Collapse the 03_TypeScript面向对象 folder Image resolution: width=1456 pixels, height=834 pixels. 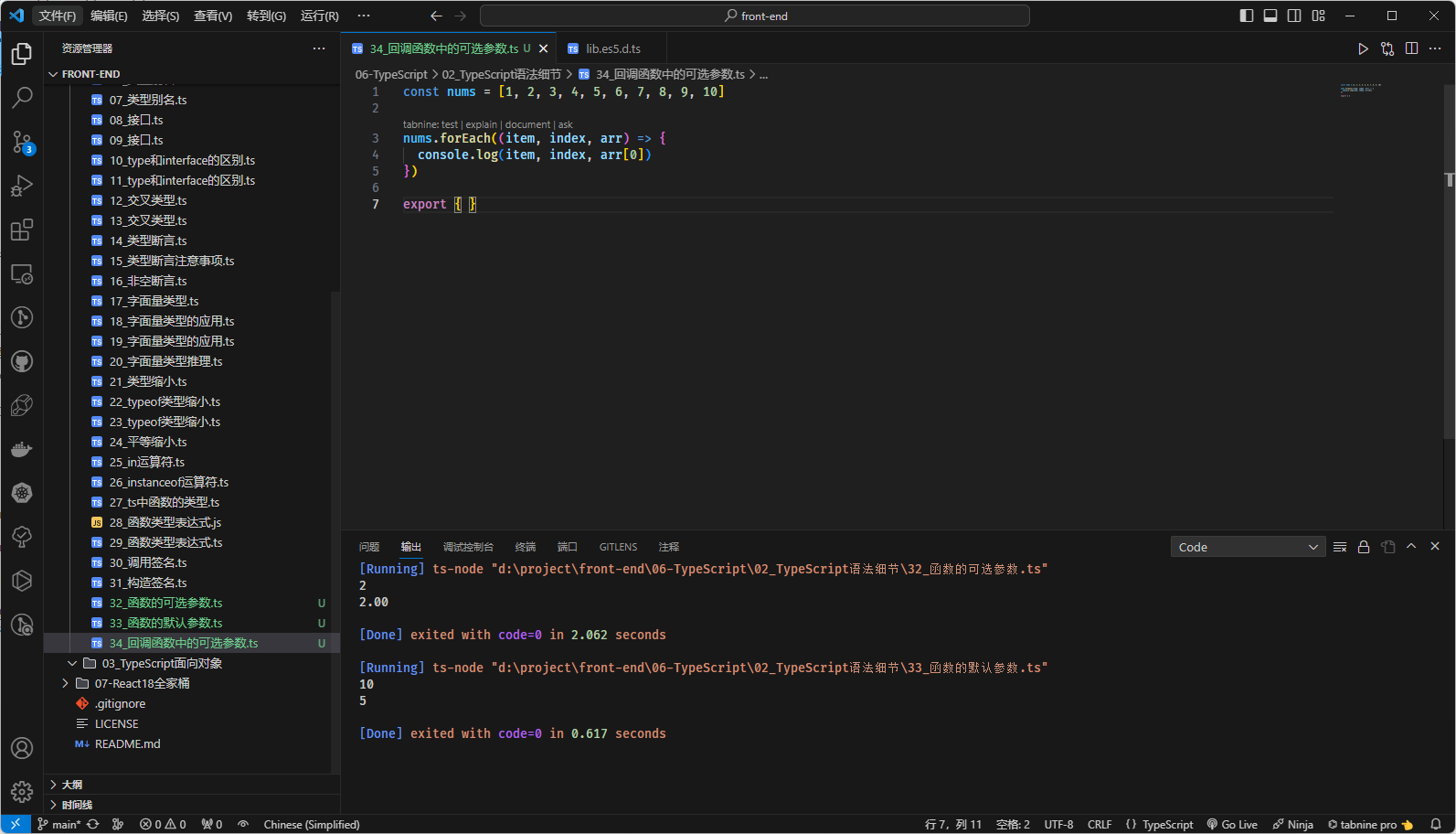(162, 663)
